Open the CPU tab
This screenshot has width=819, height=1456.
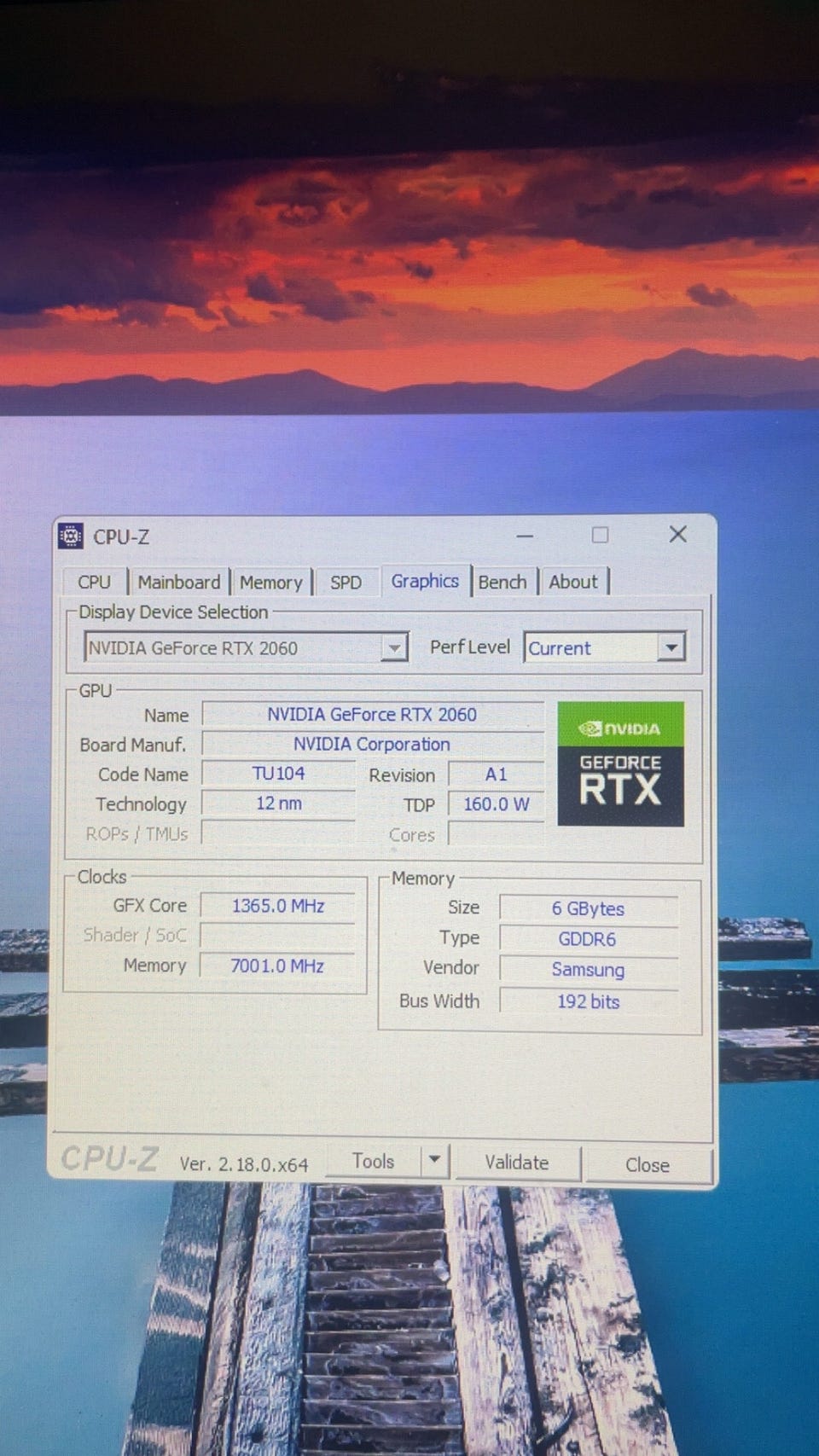pos(94,583)
